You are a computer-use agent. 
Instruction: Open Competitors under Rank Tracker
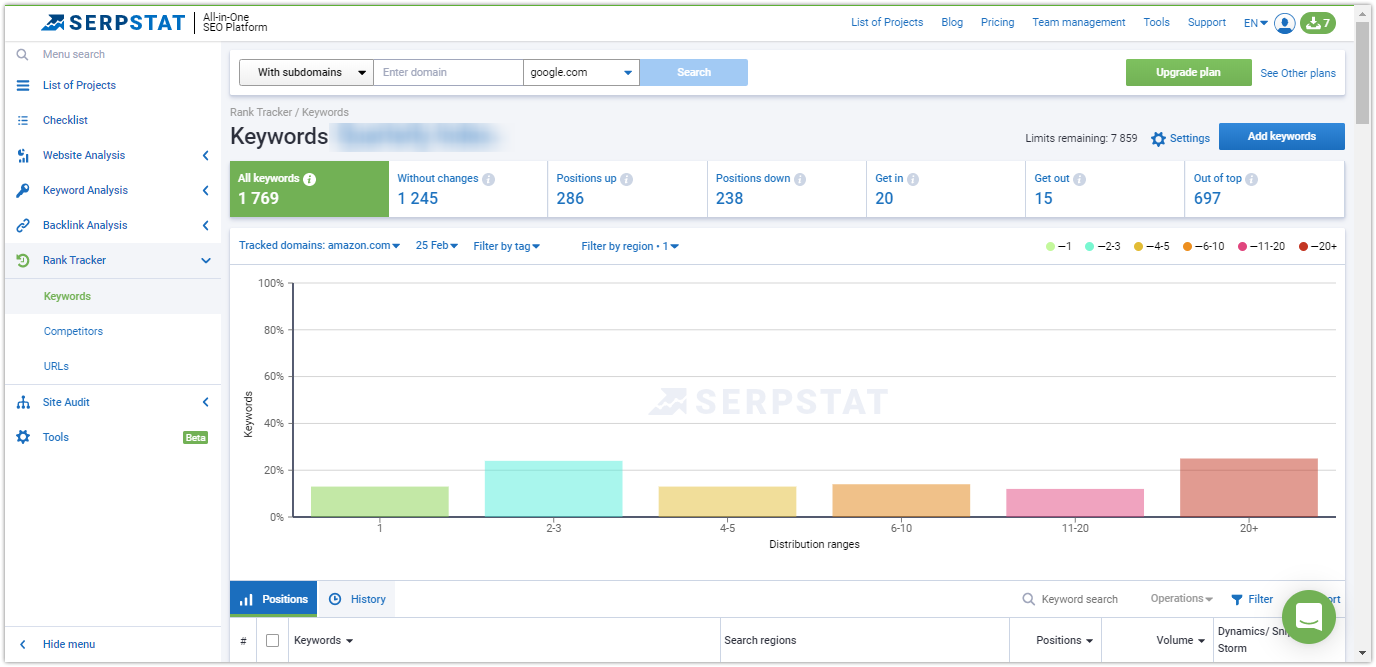[x=73, y=331]
